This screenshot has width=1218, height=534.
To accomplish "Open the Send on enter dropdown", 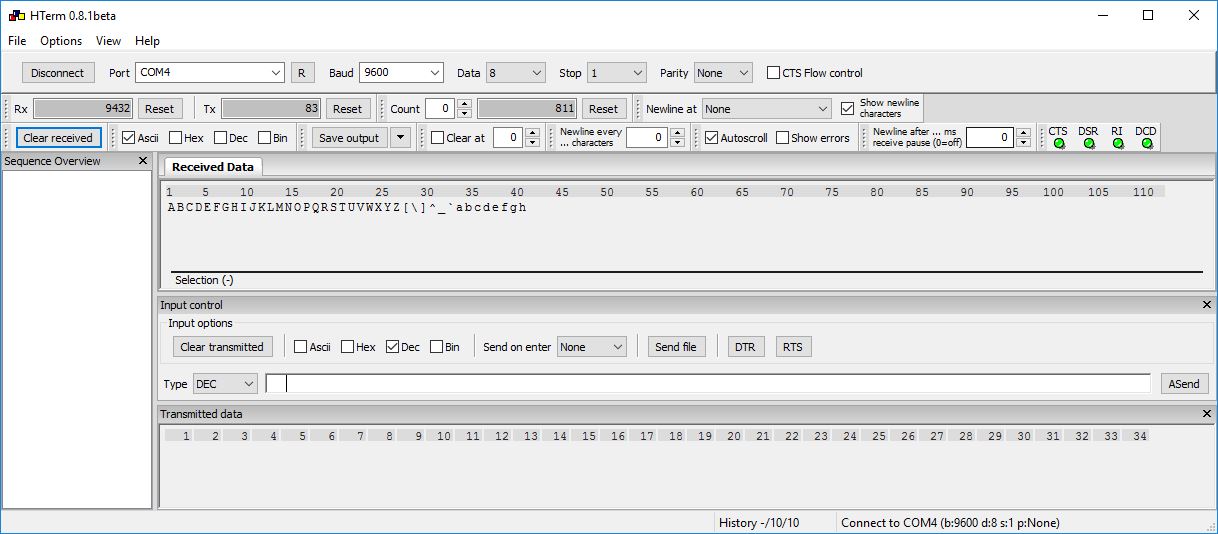I will pyautogui.click(x=592, y=347).
